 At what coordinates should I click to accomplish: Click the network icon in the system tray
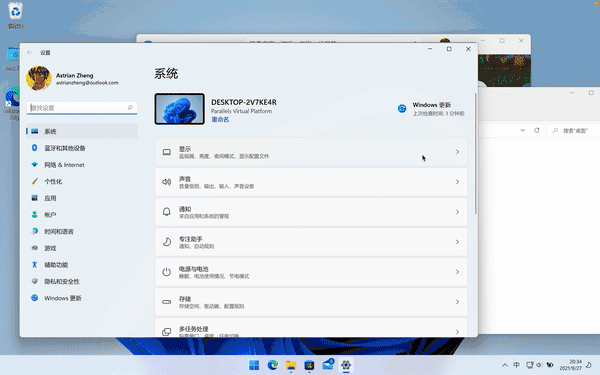(x=529, y=365)
